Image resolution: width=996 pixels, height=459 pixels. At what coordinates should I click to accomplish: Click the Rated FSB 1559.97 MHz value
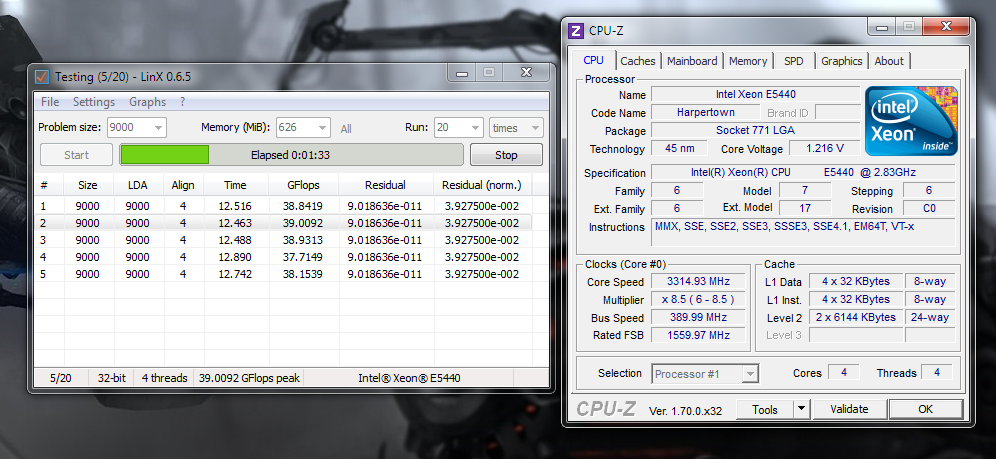click(x=698, y=335)
